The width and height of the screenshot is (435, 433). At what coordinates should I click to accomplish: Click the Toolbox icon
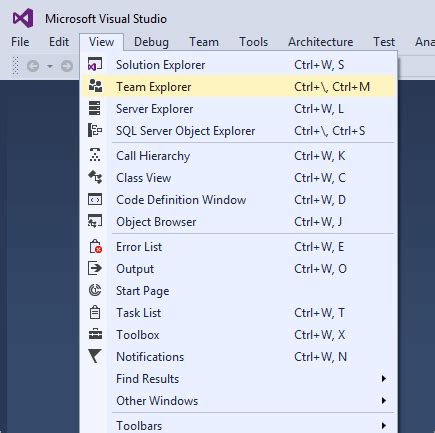(95, 334)
